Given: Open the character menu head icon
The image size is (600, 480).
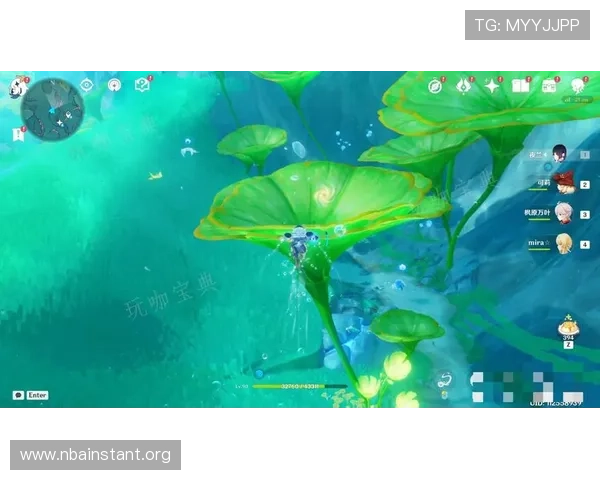Looking at the screenshot, I should (x=577, y=87).
